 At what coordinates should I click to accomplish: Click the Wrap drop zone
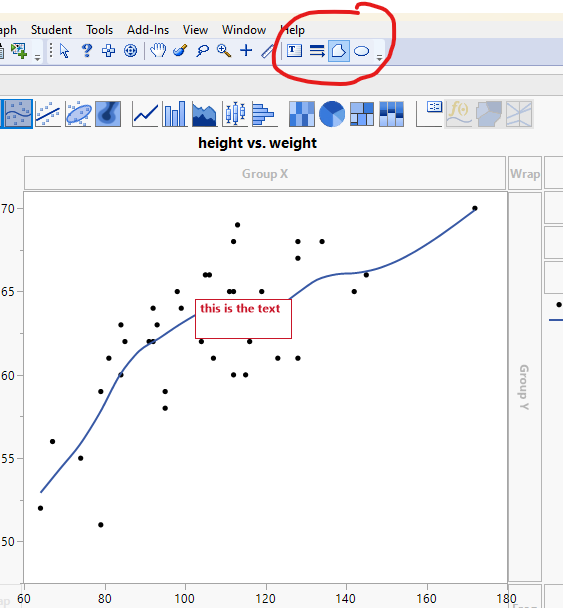tap(525, 173)
